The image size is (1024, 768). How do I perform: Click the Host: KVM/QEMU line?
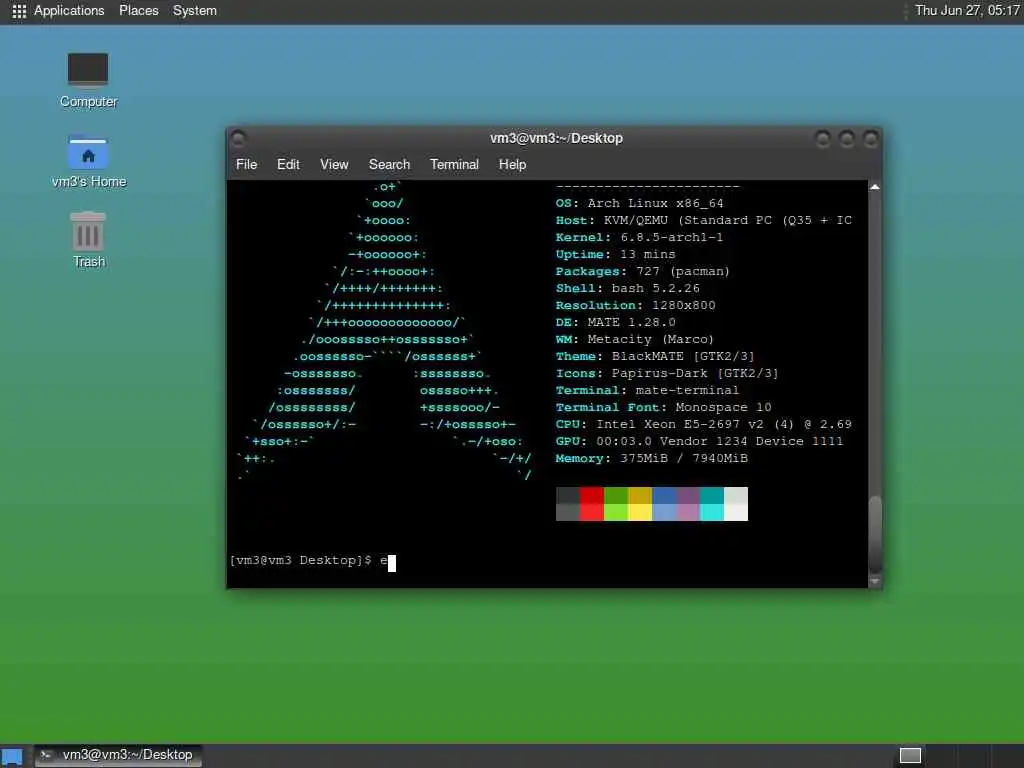pyautogui.click(x=704, y=220)
